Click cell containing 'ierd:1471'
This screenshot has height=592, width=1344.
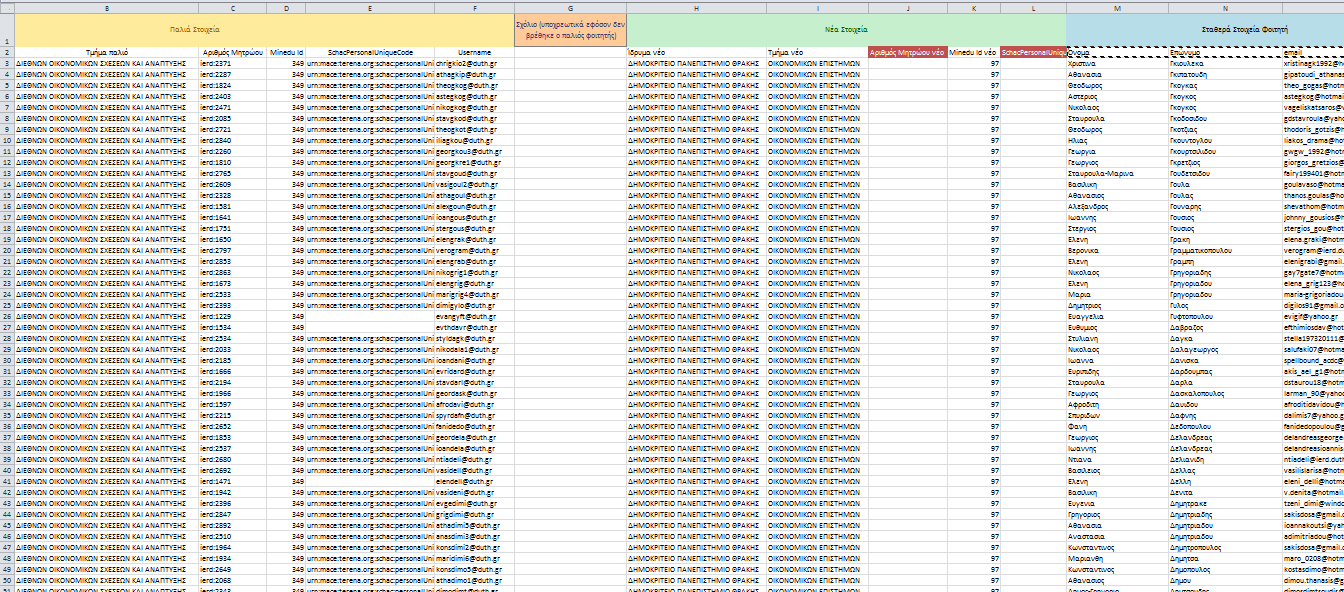pyautogui.click(x=232, y=481)
